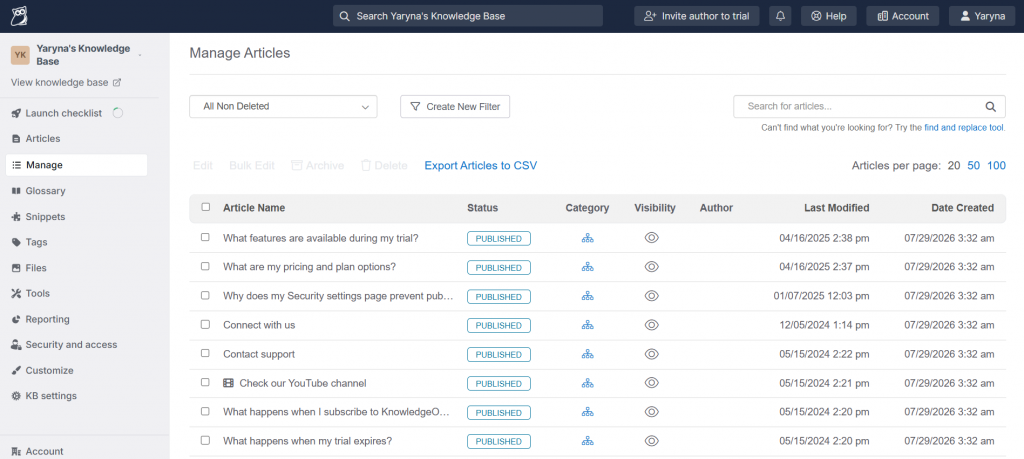Viewport: 1024px width, 459px height.
Task: Toggle the select-all articles checkbox
Action: 206,207
